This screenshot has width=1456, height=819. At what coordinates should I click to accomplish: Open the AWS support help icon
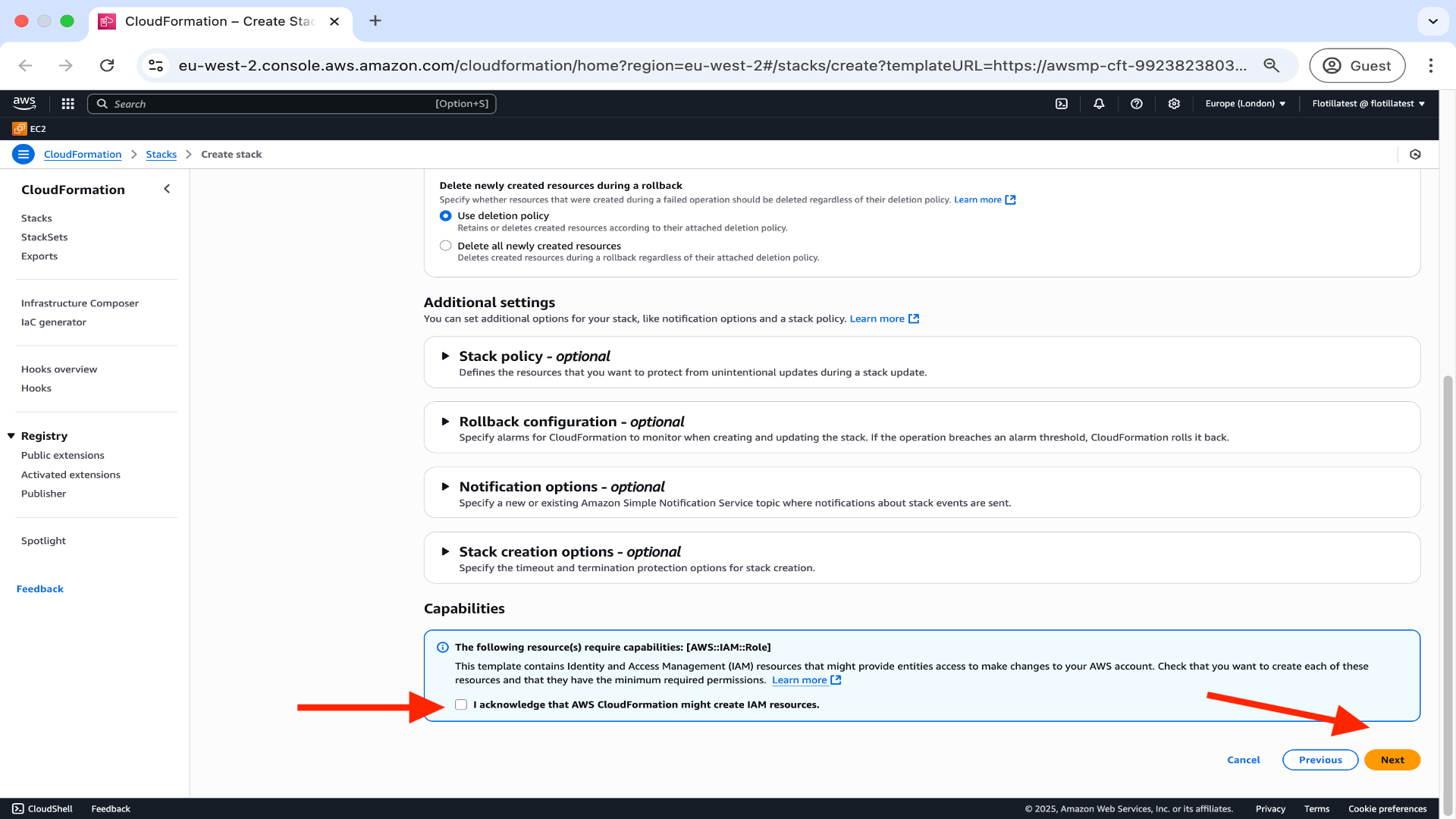(1136, 104)
